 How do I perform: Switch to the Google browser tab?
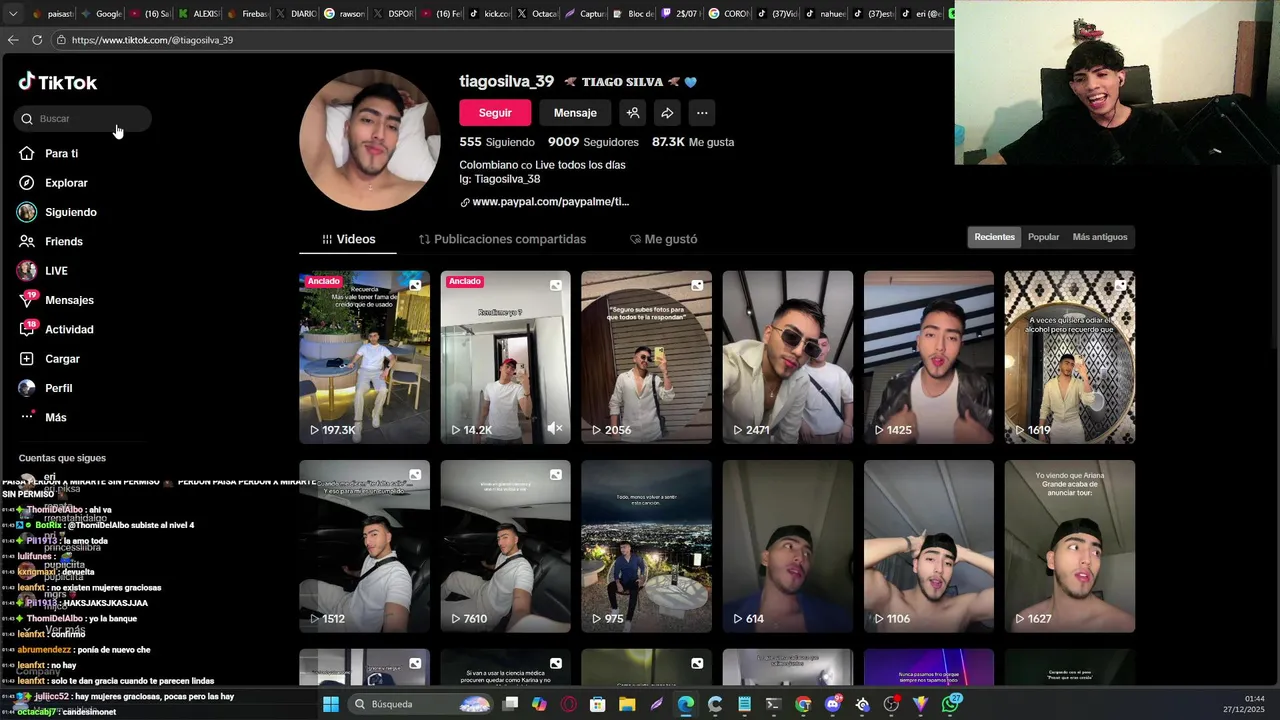pos(101,14)
